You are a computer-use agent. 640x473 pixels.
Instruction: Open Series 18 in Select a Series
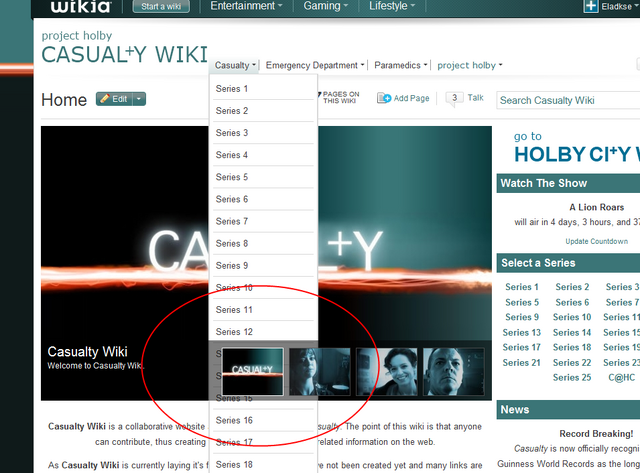pos(572,347)
